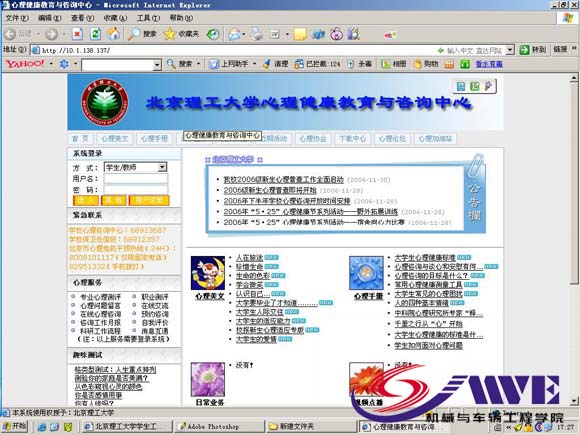Click the Start button on taskbar
The width and height of the screenshot is (580, 435).
(x=15, y=426)
